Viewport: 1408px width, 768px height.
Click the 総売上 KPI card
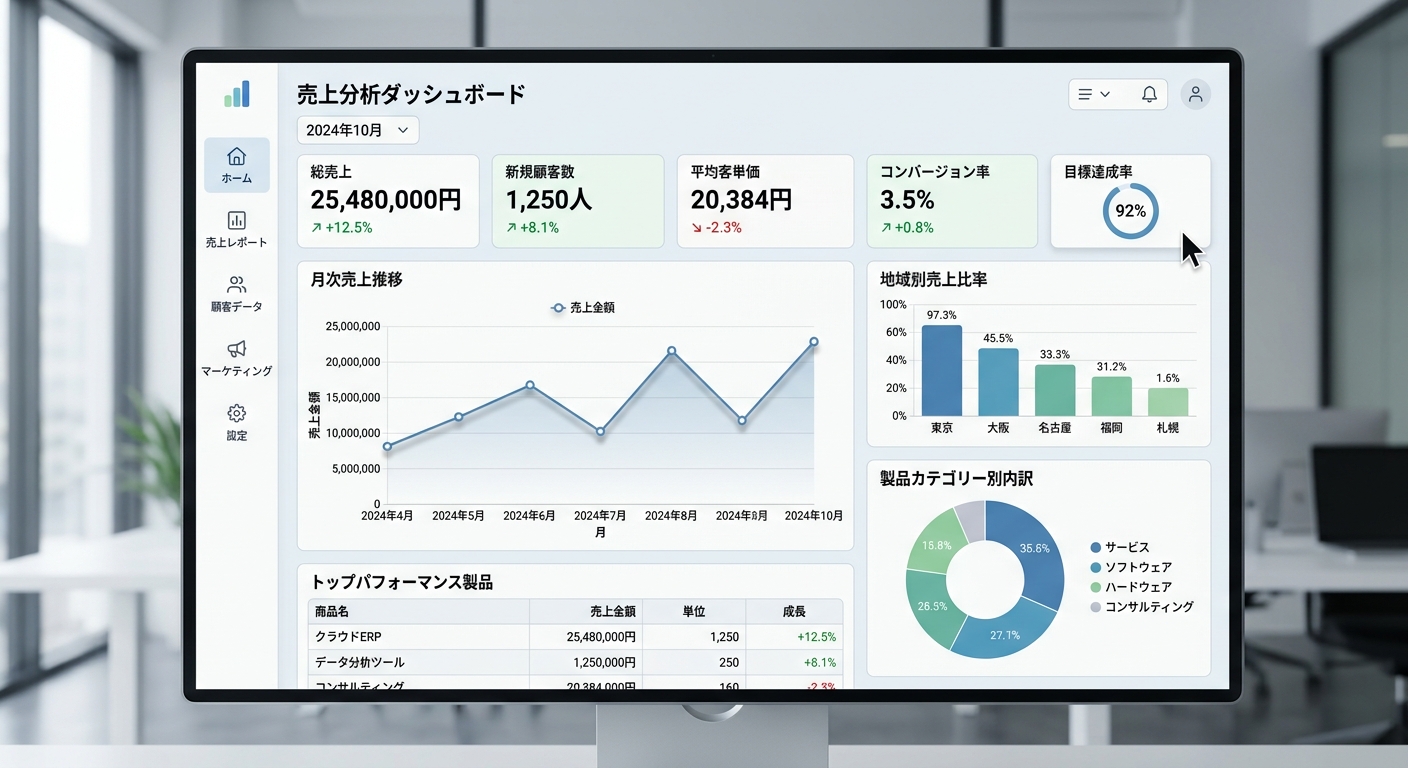point(387,200)
